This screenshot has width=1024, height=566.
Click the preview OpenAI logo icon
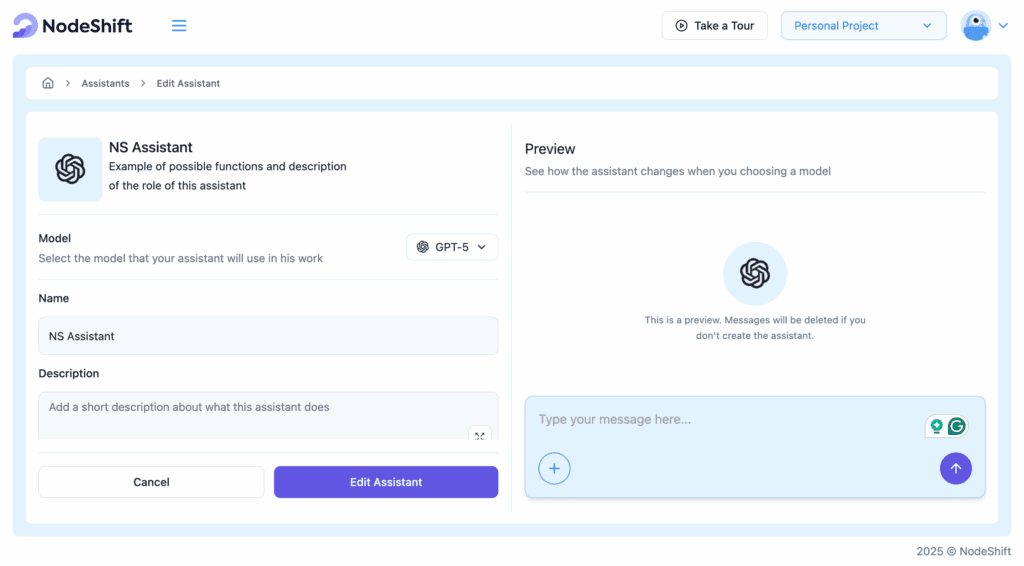754,273
